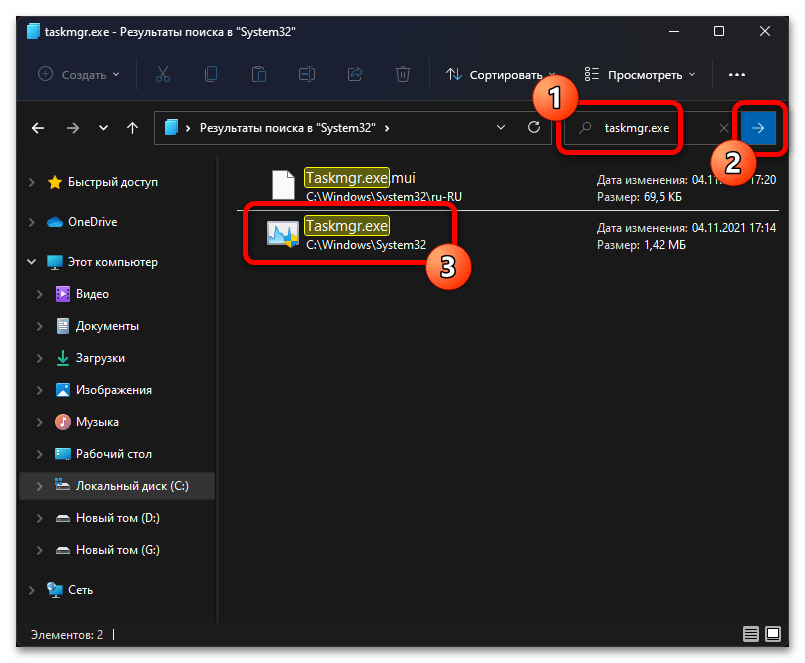
Task: Expand the Новый том (G:) node
Action: pos(40,550)
